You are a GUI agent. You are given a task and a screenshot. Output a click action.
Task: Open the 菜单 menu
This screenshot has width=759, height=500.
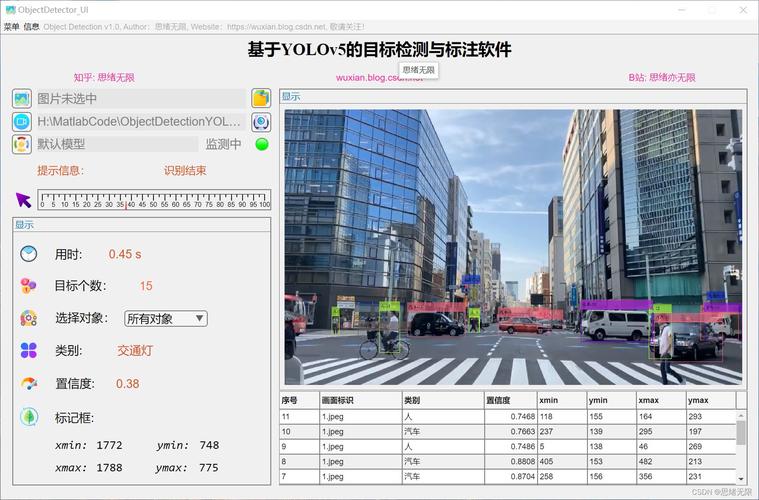point(11,26)
